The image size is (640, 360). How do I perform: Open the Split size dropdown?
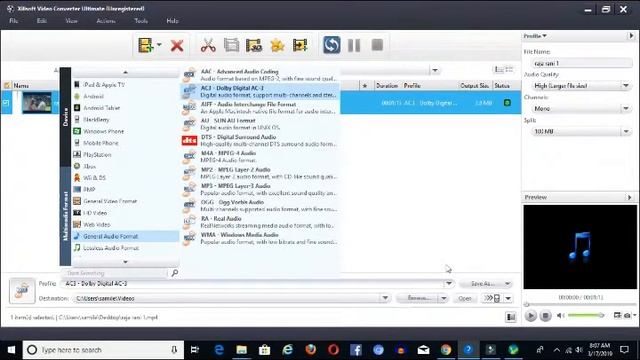click(x=626, y=131)
